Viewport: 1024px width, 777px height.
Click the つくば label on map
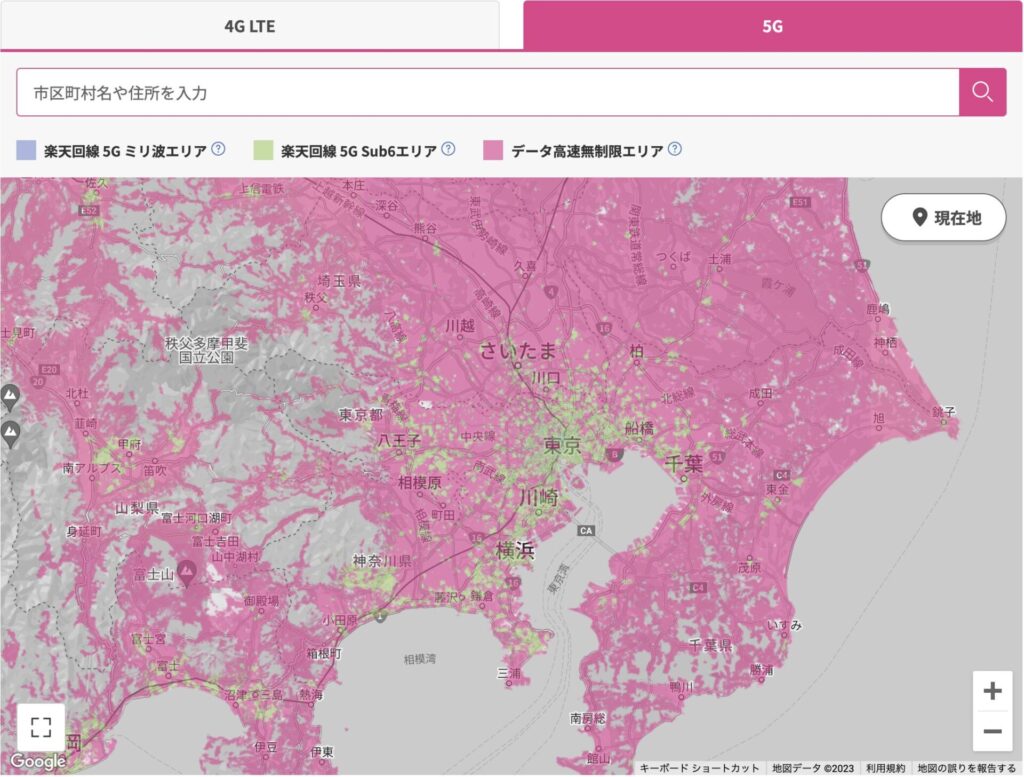[674, 257]
